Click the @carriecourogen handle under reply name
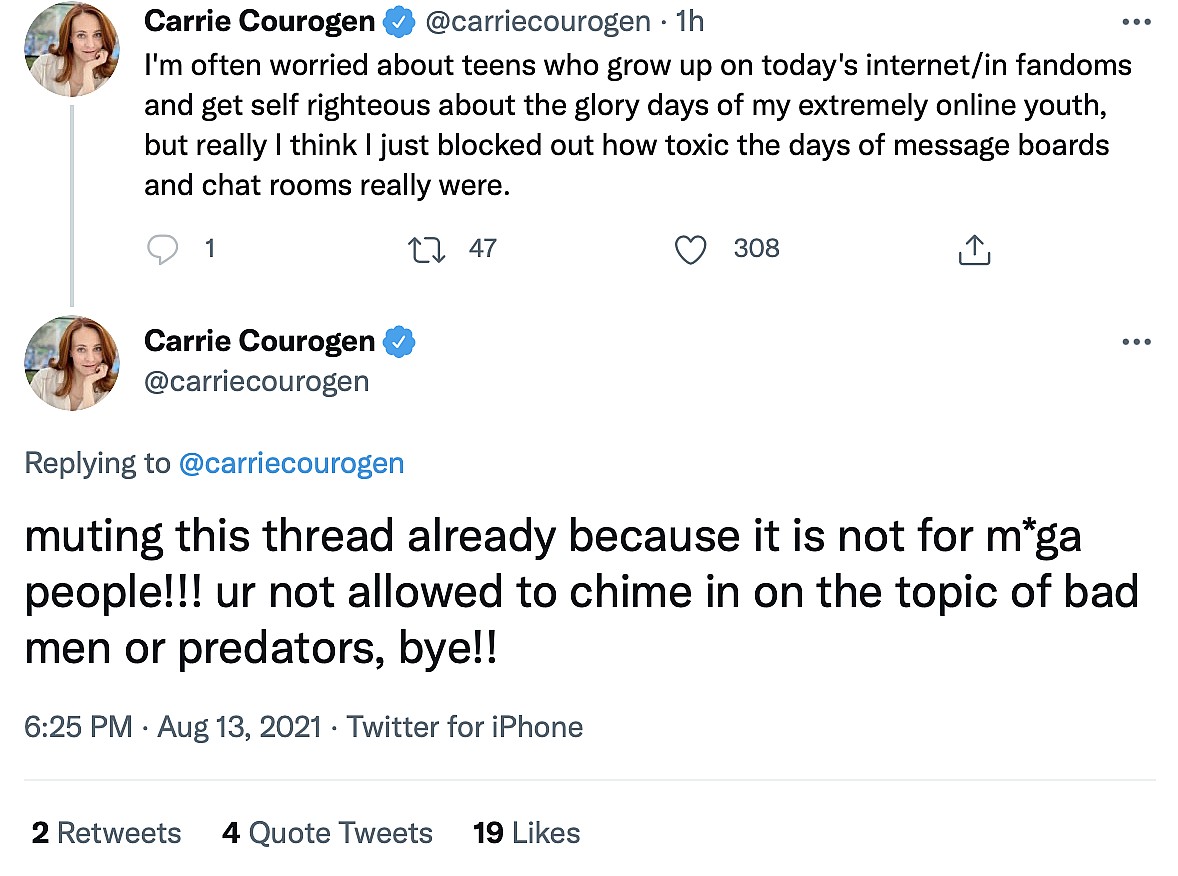 (x=257, y=381)
